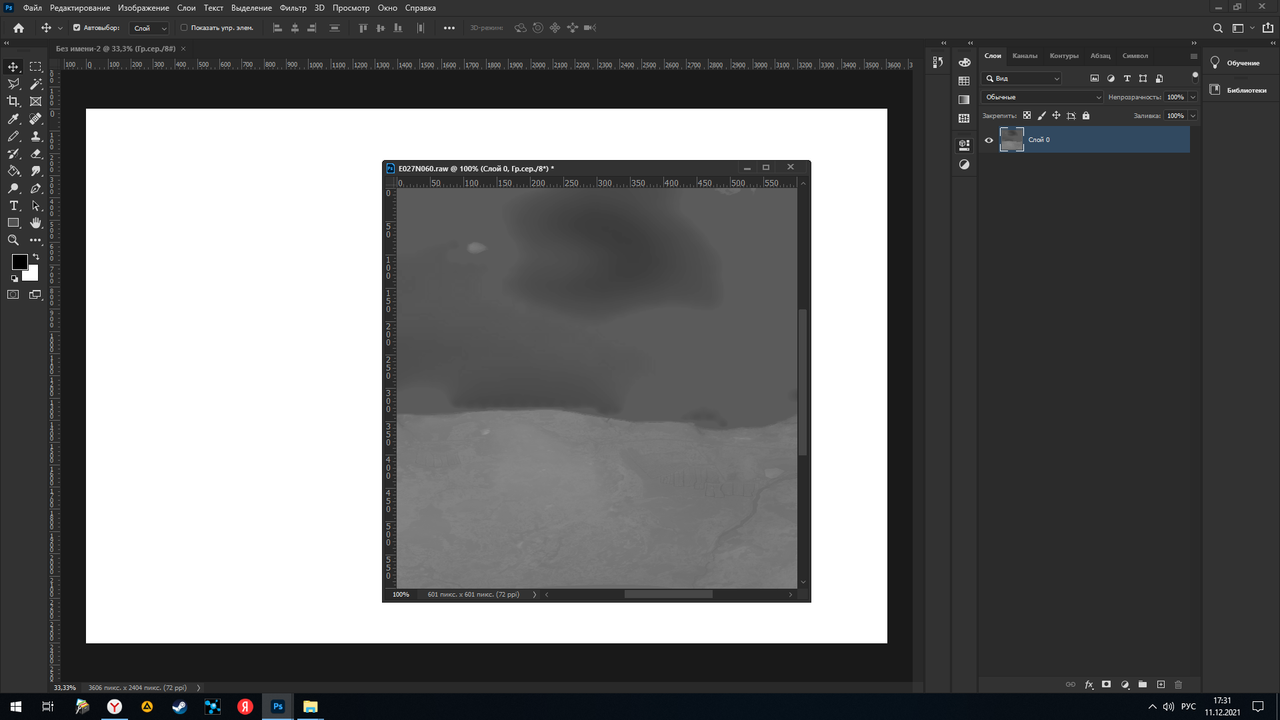The image size is (1280, 720).
Task: Open the Swatches panel grid icon
Action: point(964,81)
